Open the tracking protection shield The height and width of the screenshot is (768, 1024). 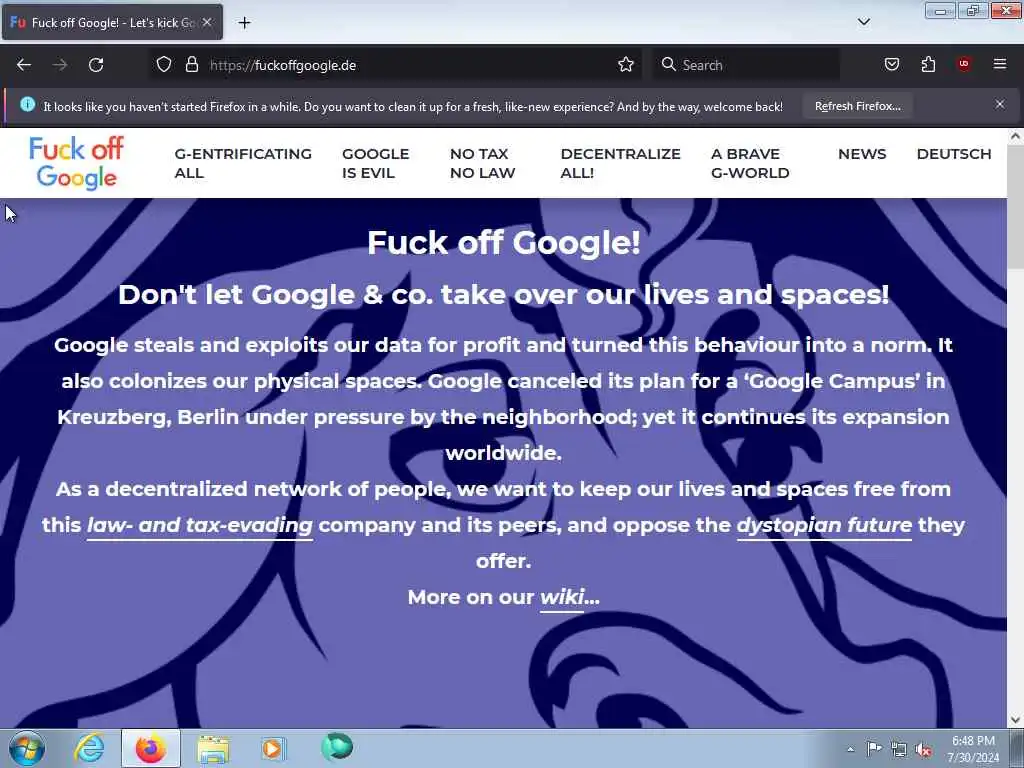point(164,65)
